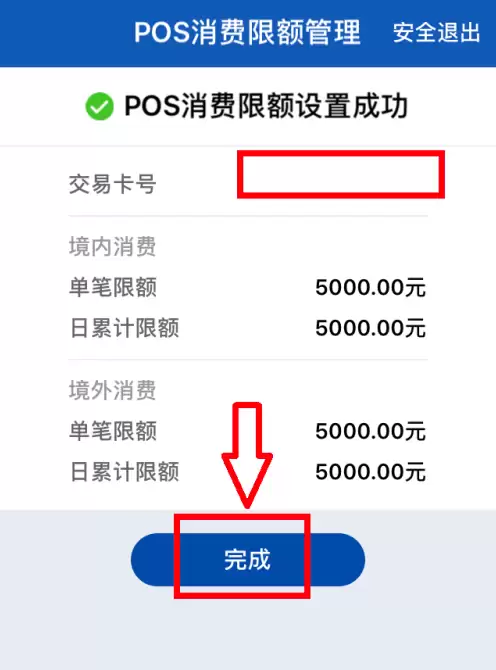This screenshot has height=670, width=496.
Task: Select the POS消费限额管理 header title
Action: 247,32
